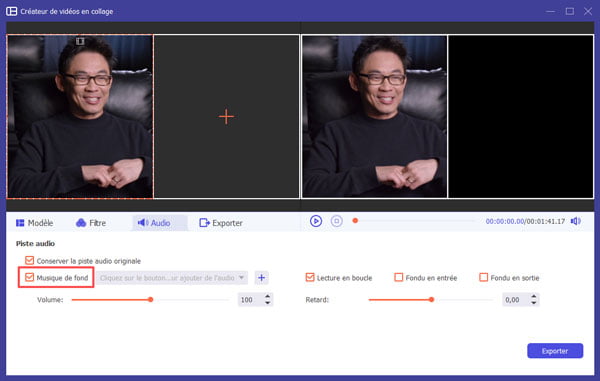This screenshot has height=381, width=600.
Task: Open the background audio file dropdown
Action: pyautogui.click(x=172, y=278)
